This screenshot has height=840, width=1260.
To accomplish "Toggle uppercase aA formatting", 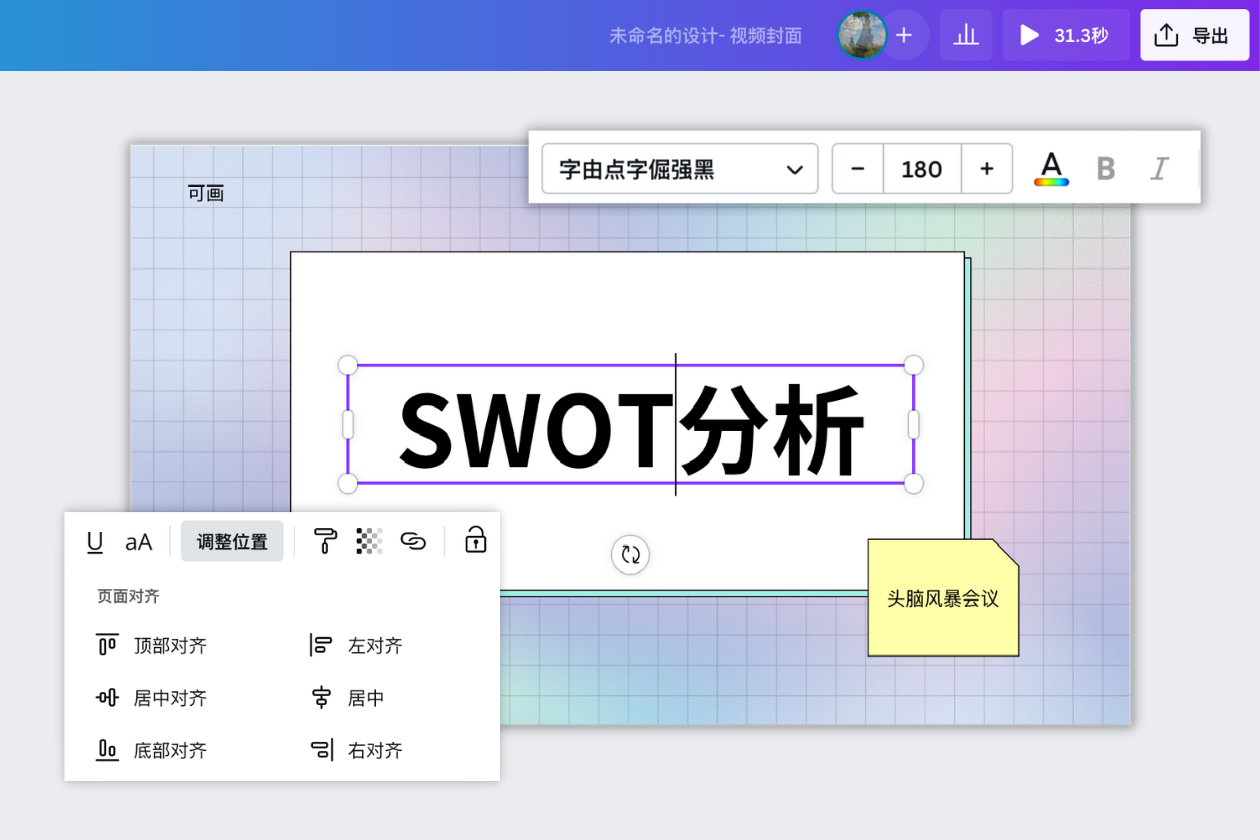I will [139, 542].
